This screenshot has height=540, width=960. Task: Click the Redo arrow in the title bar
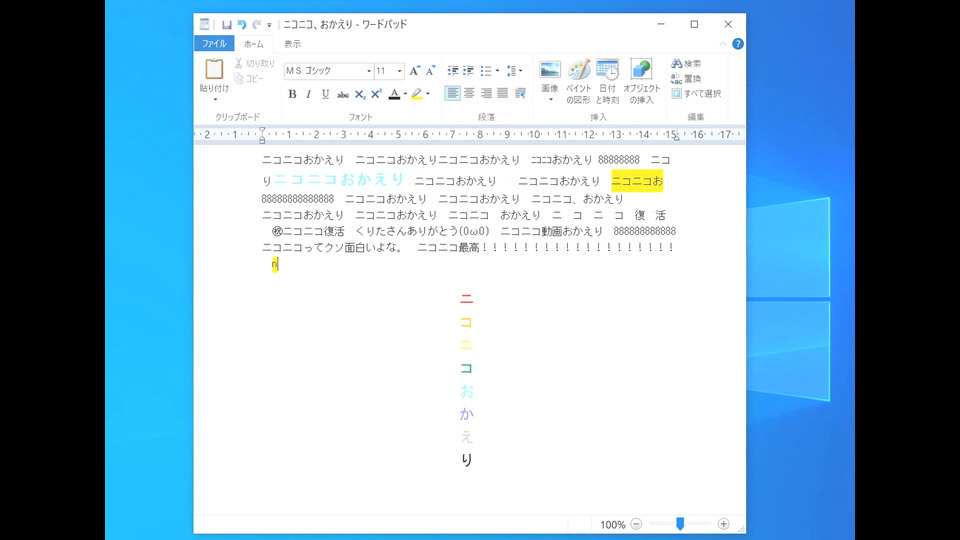click(257, 24)
